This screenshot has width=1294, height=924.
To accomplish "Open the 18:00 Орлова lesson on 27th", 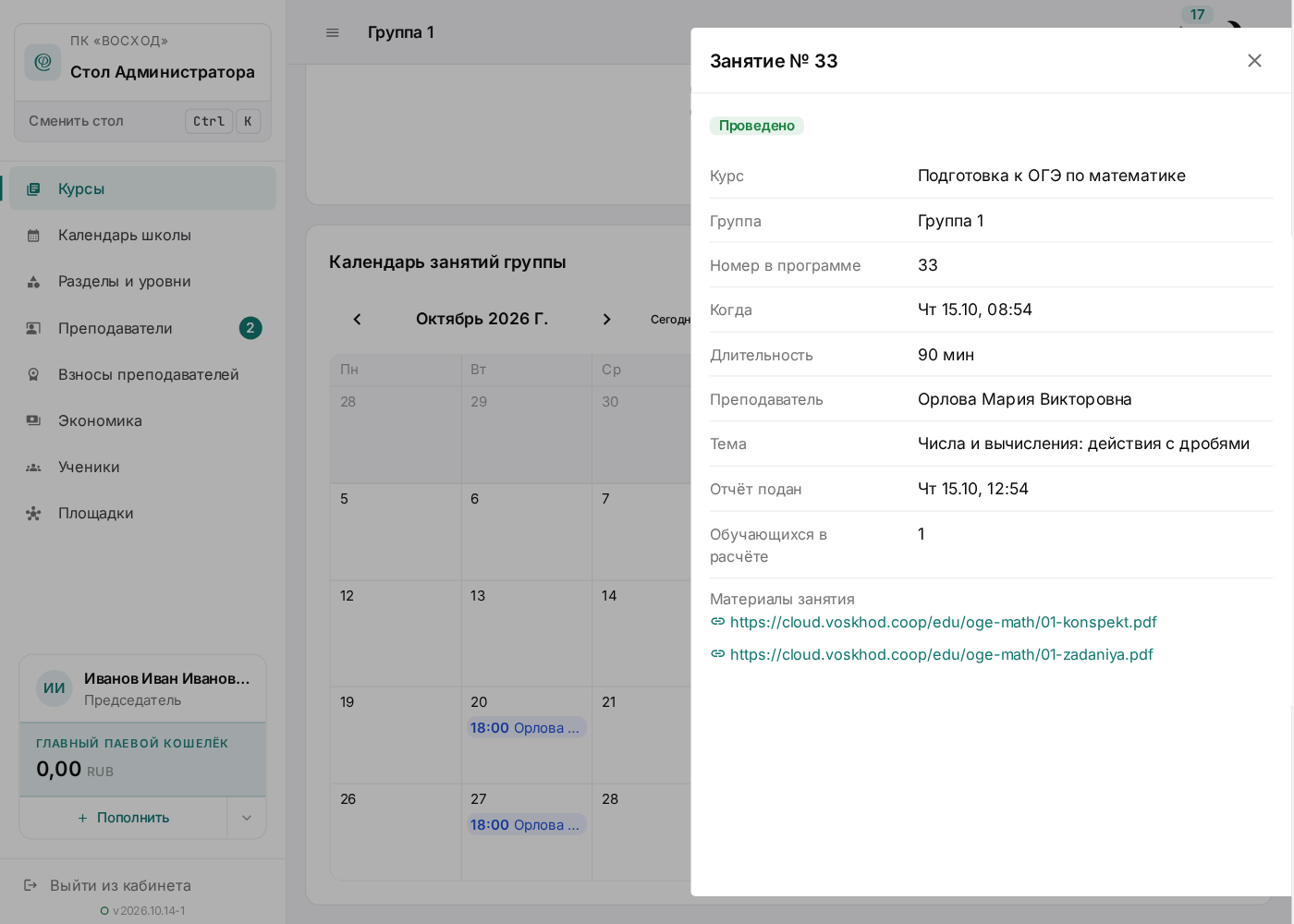I will [526, 825].
